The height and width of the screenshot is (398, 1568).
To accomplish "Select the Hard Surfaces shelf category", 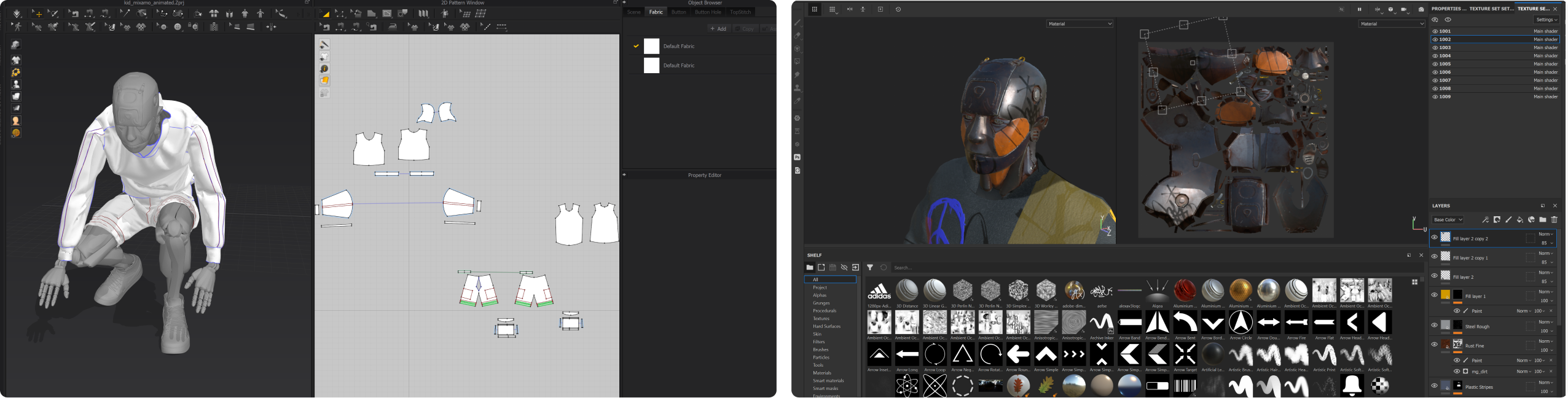I will click(x=826, y=326).
